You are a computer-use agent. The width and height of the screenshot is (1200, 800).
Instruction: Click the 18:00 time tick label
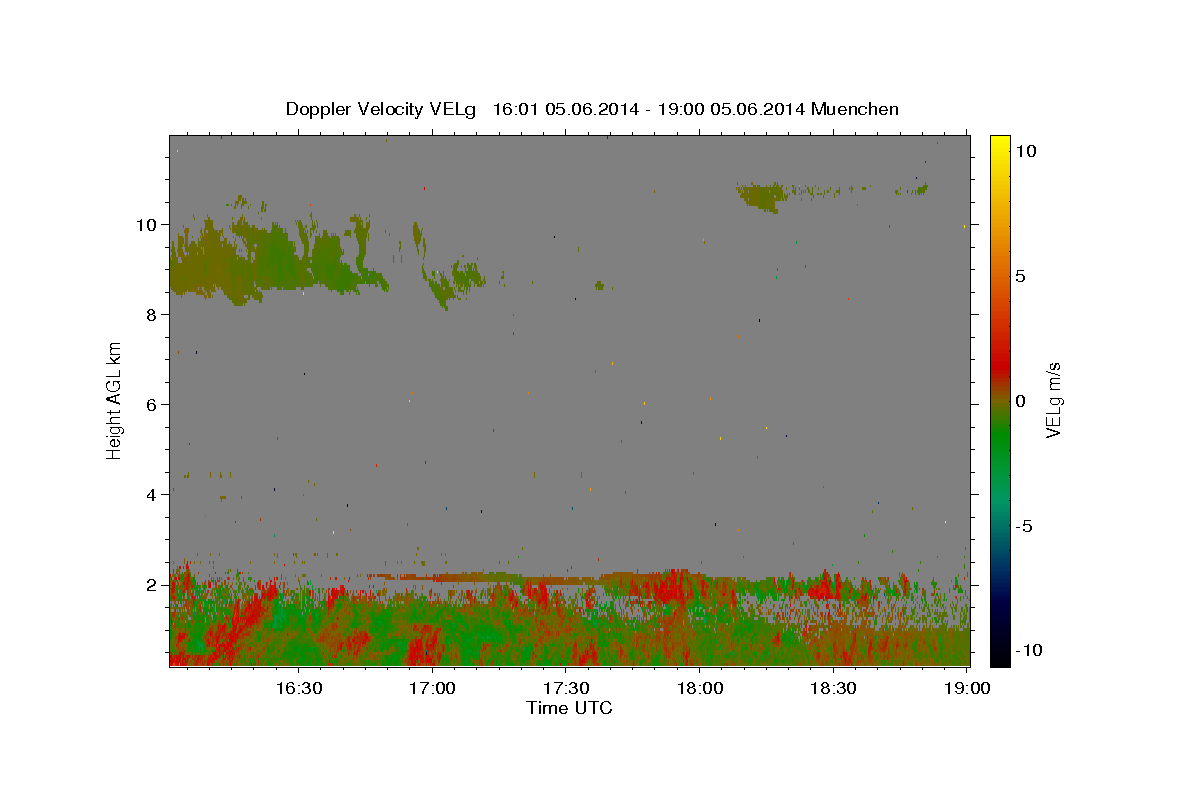pos(700,689)
